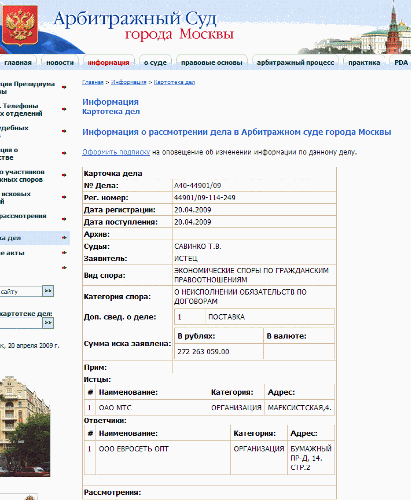Click the red arrow beside Телефоны отделений

click(64, 109)
